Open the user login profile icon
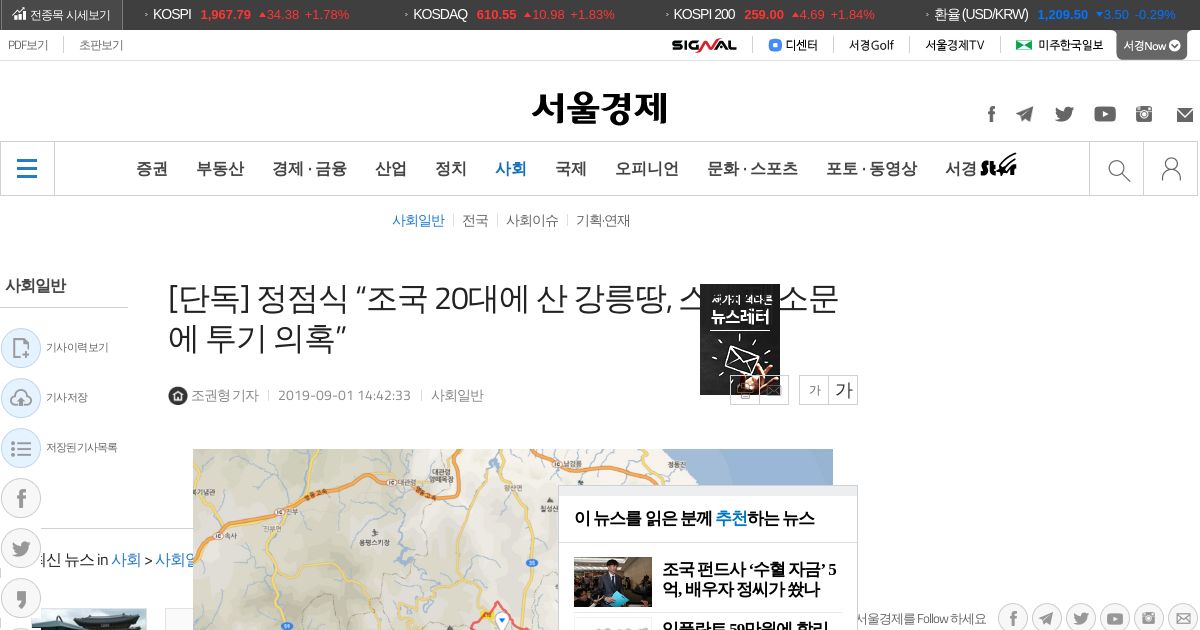This screenshot has width=1200, height=630. [x=1171, y=169]
